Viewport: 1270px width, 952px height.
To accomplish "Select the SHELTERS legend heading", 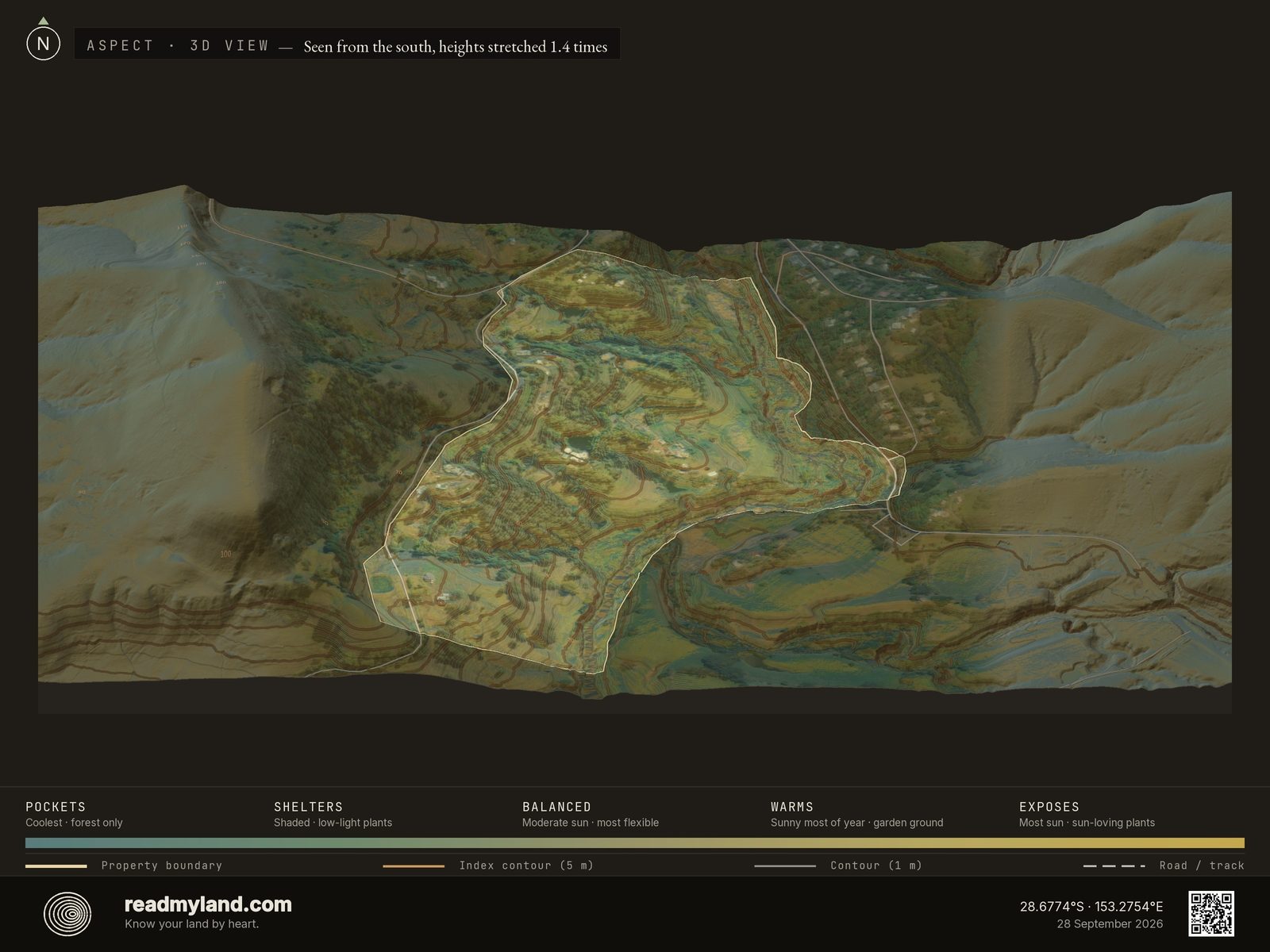I will [x=308, y=807].
